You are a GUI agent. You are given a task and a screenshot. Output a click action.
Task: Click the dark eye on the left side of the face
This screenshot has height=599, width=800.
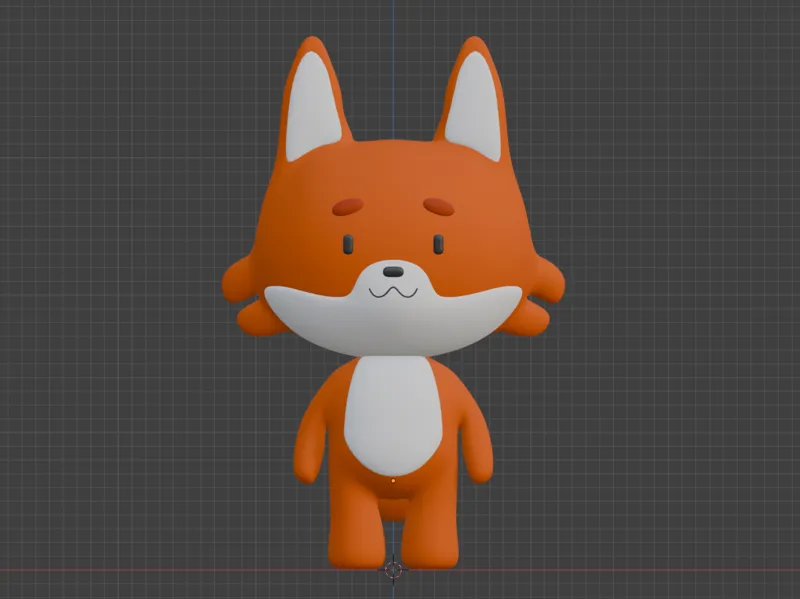[x=348, y=244]
